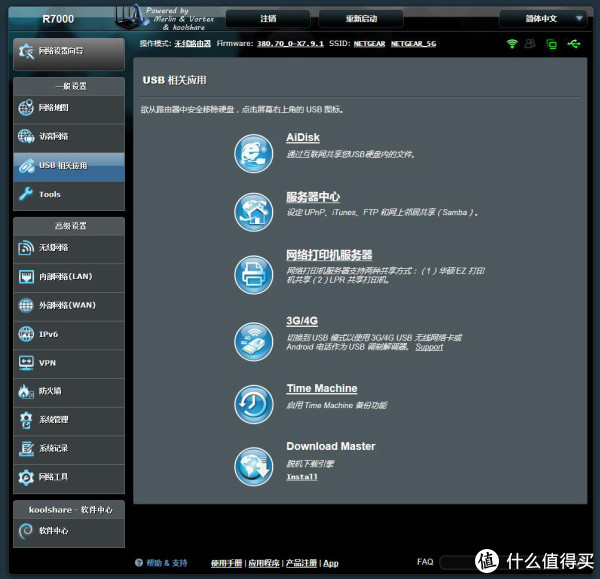Click the USB status icon at top right

(574, 44)
